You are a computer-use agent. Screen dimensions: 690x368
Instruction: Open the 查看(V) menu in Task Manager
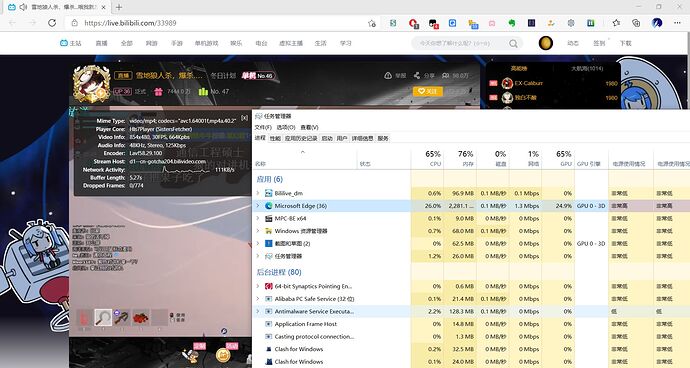point(309,127)
